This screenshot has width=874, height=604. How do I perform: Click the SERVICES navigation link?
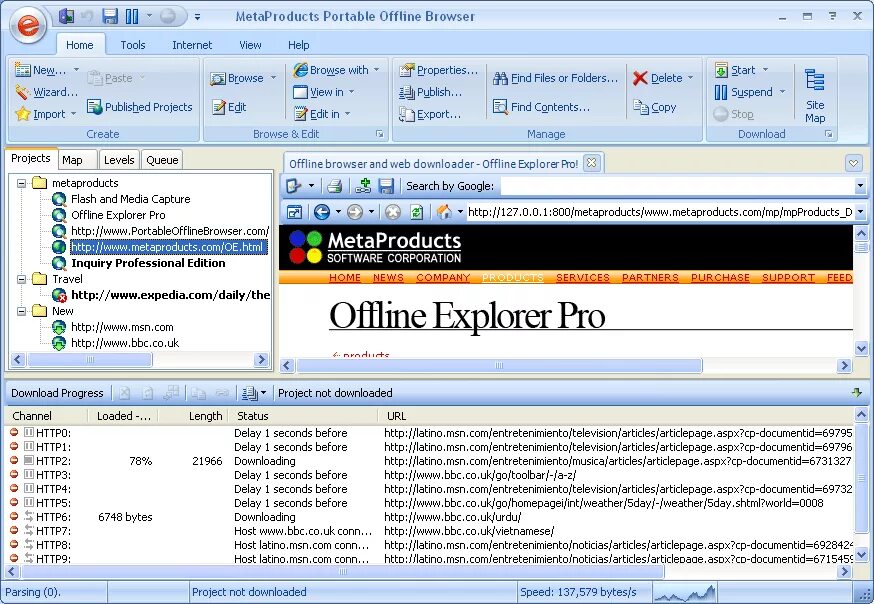pos(582,277)
